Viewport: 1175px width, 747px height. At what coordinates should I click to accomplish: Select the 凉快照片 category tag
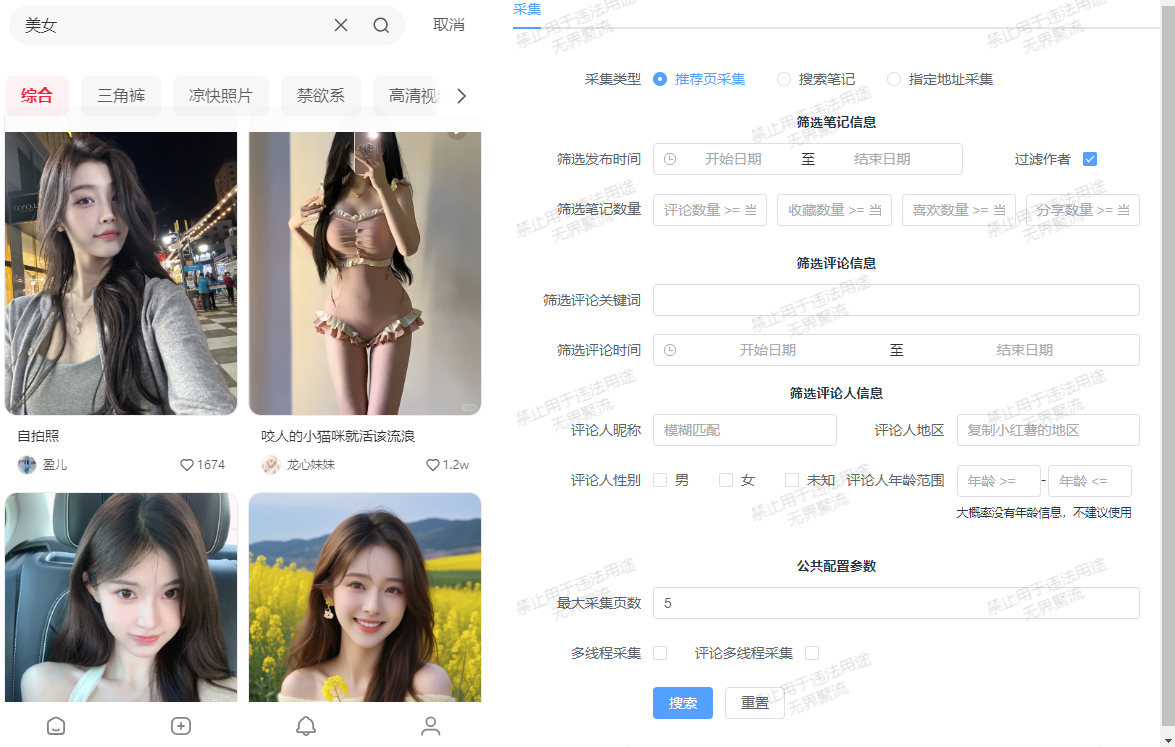[221, 96]
